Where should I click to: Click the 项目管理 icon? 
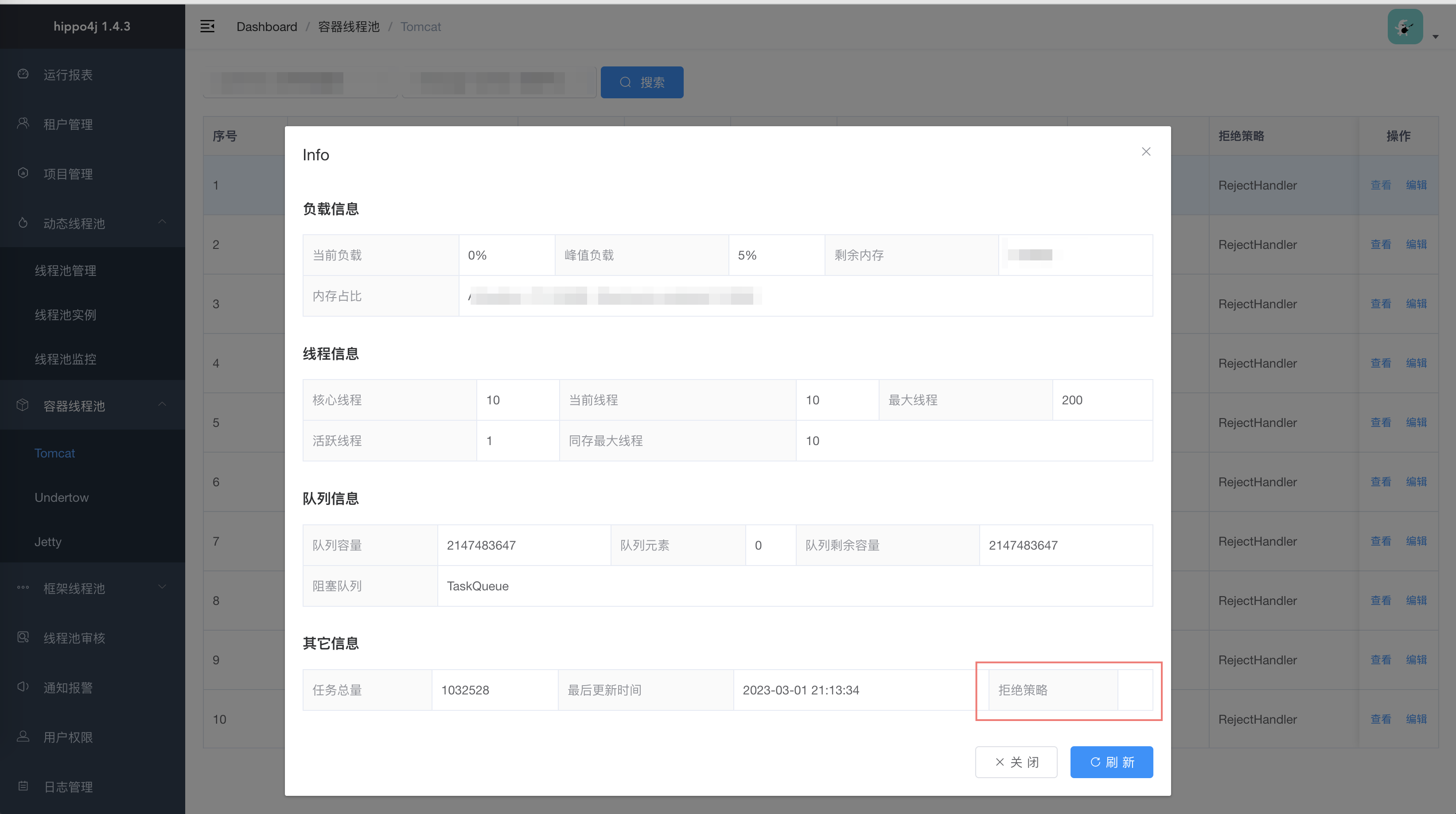(23, 174)
